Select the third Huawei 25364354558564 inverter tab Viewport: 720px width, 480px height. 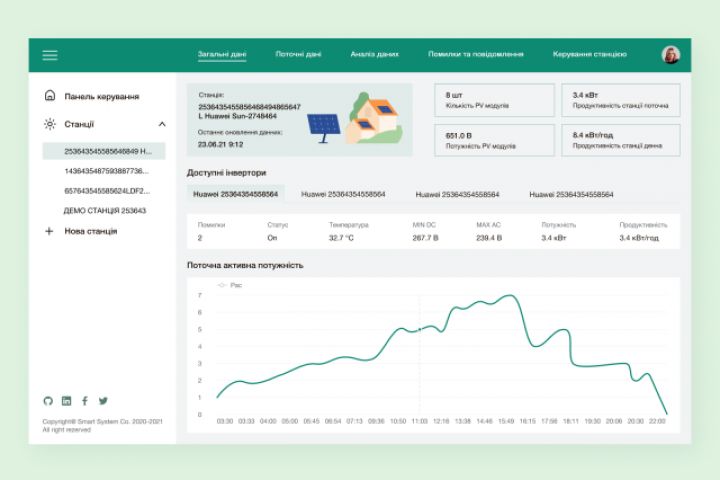click(457, 194)
